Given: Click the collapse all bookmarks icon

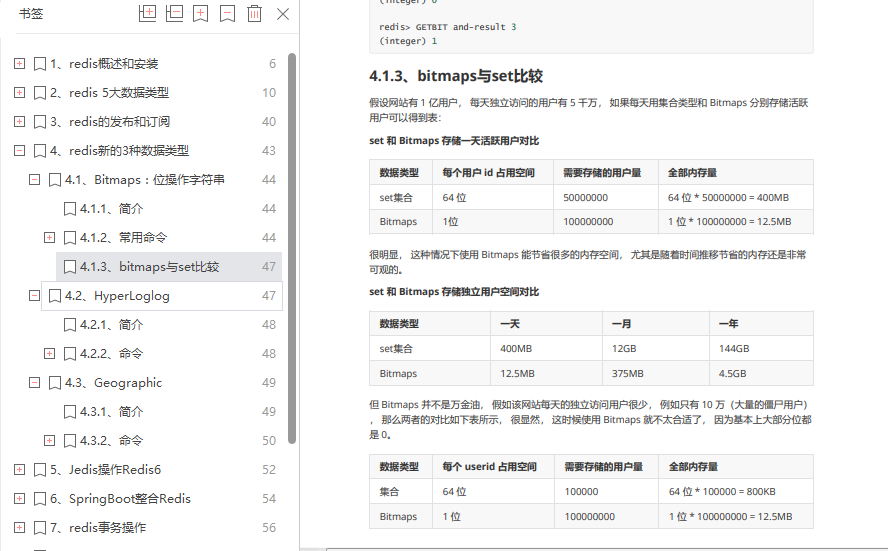Looking at the screenshot, I should point(174,14).
